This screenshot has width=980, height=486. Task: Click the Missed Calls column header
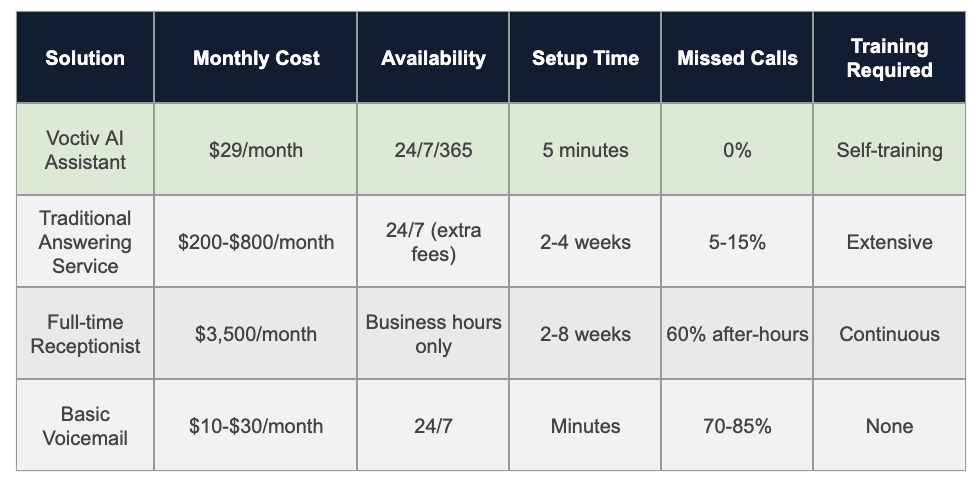coord(737,58)
